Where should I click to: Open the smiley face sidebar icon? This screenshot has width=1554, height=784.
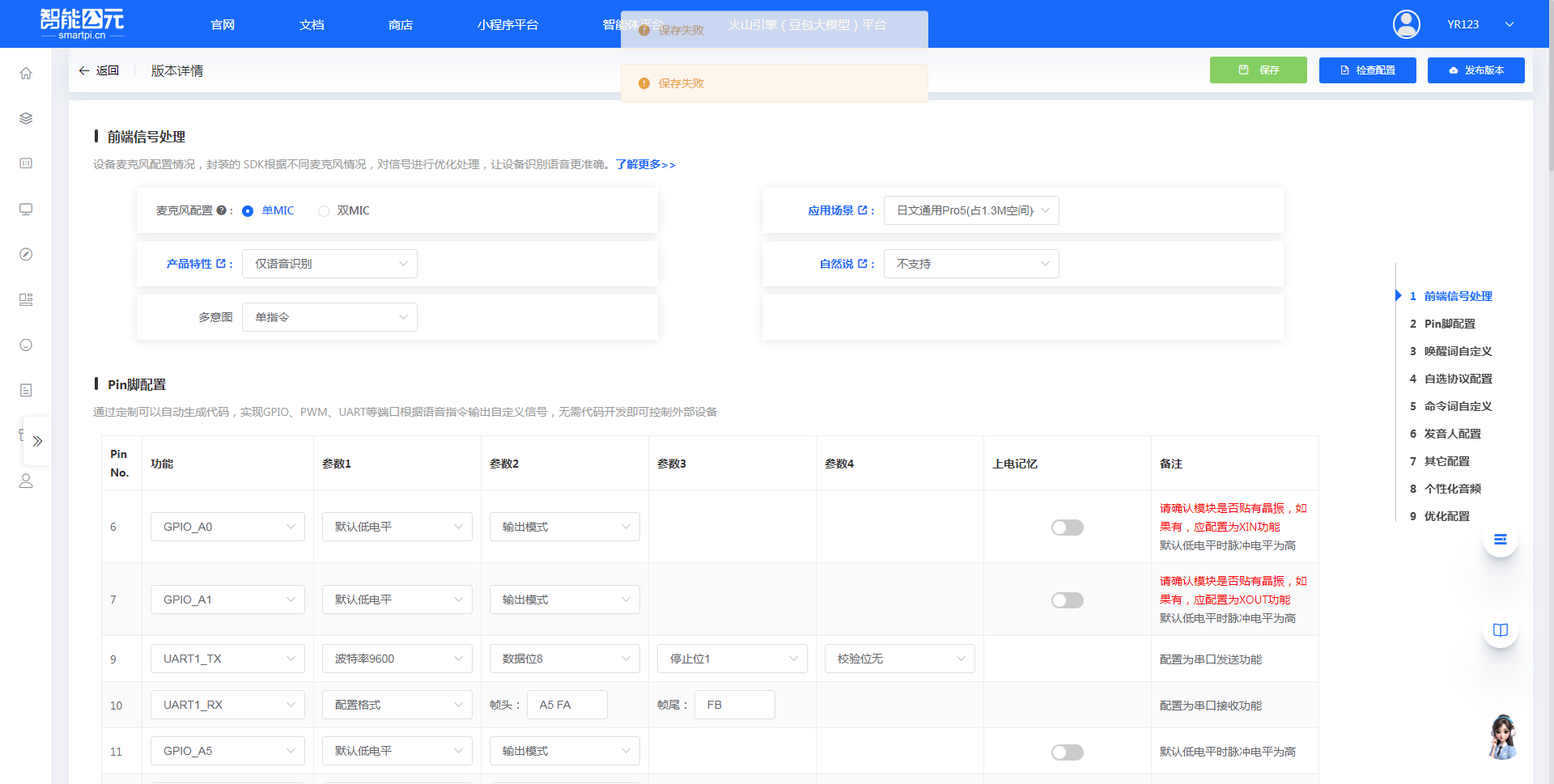(26, 345)
